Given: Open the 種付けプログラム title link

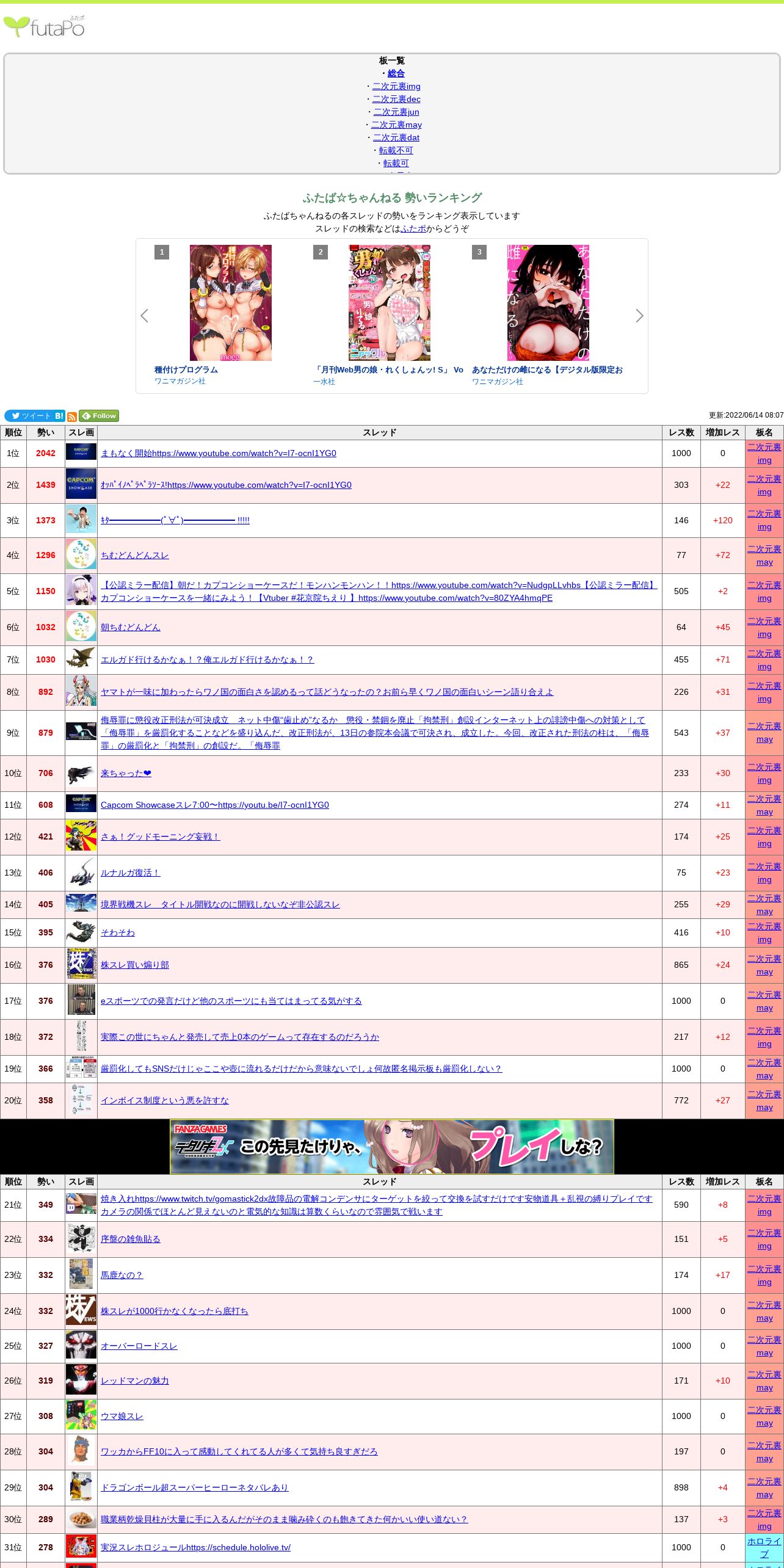Looking at the screenshot, I should click(186, 369).
